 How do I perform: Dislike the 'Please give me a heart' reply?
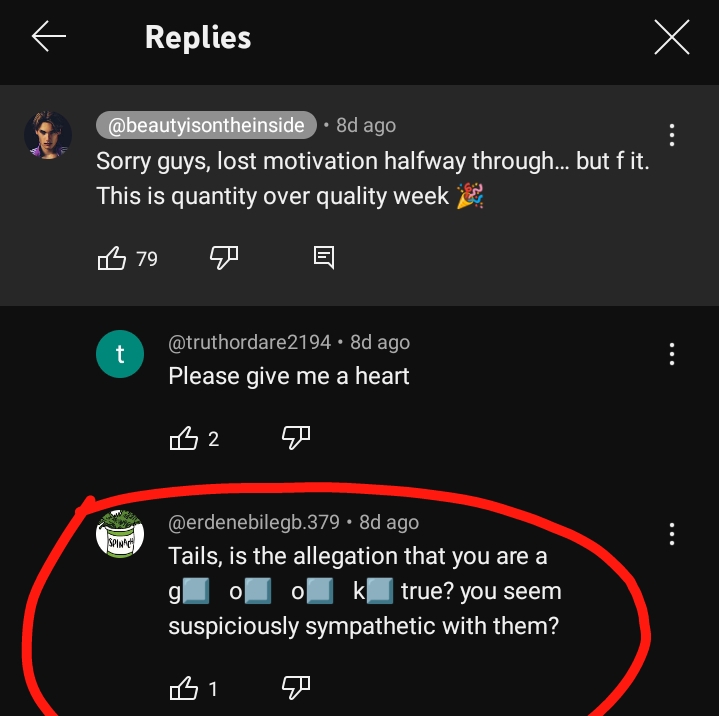(296, 438)
